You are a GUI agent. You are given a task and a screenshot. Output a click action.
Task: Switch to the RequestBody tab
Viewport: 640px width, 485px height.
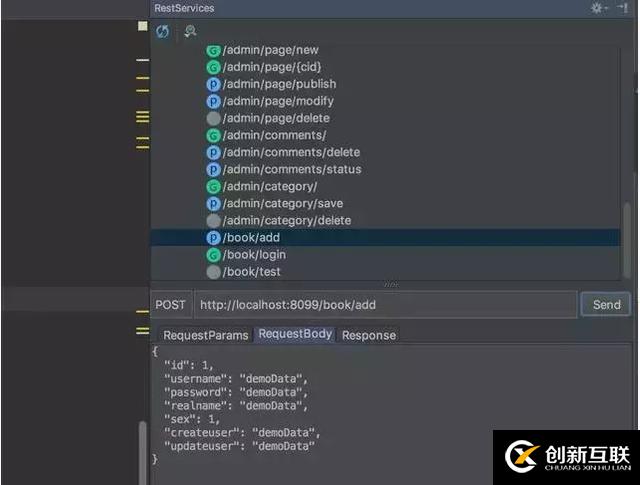click(295, 334)
